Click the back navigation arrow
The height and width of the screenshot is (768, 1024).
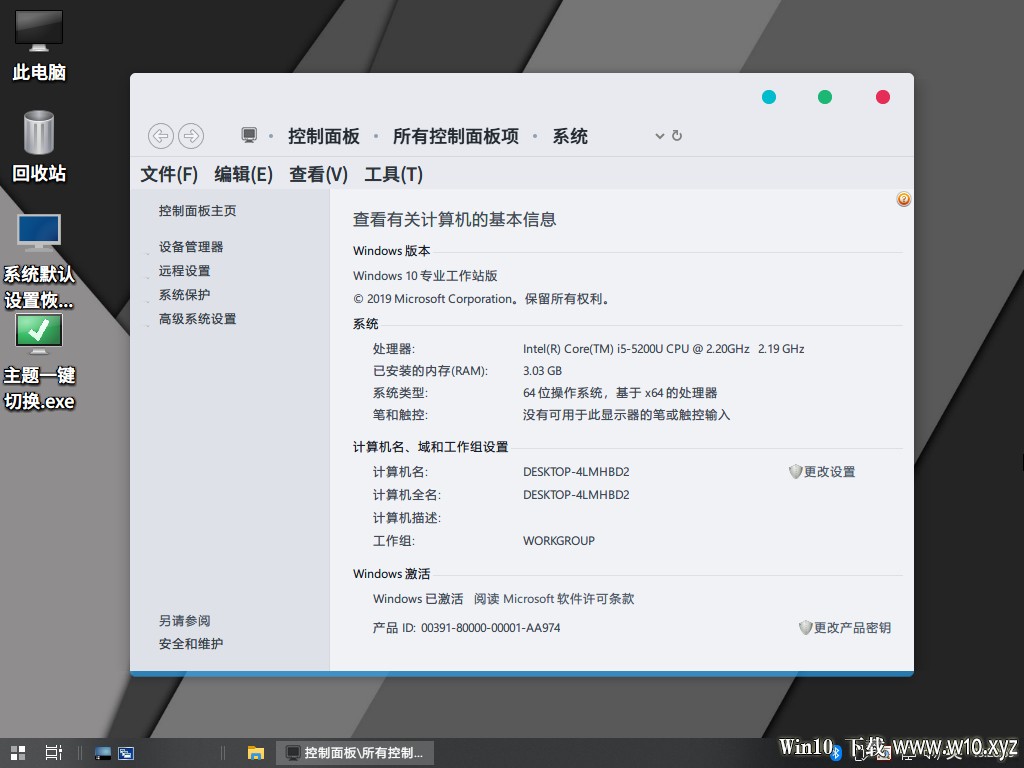pos(161,136)
